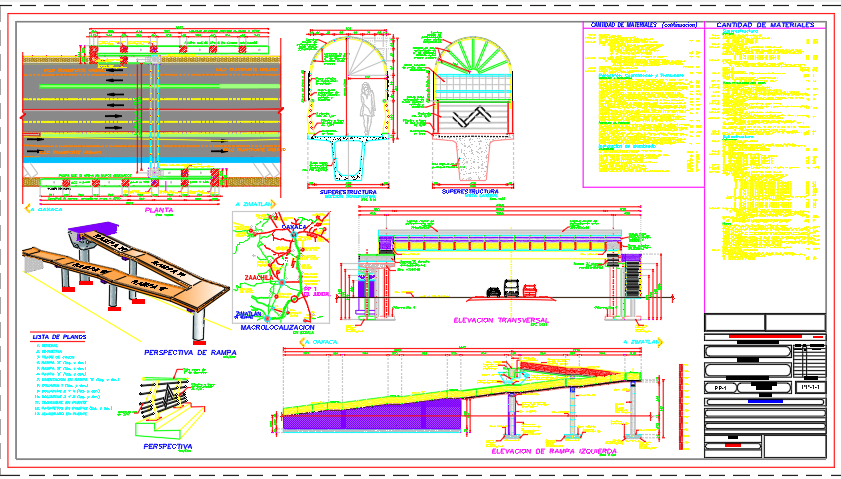Viewport: 841px width, 479px height.
Task: Click the fan-shaped roof arch in the right section
Action: (477, 59)
